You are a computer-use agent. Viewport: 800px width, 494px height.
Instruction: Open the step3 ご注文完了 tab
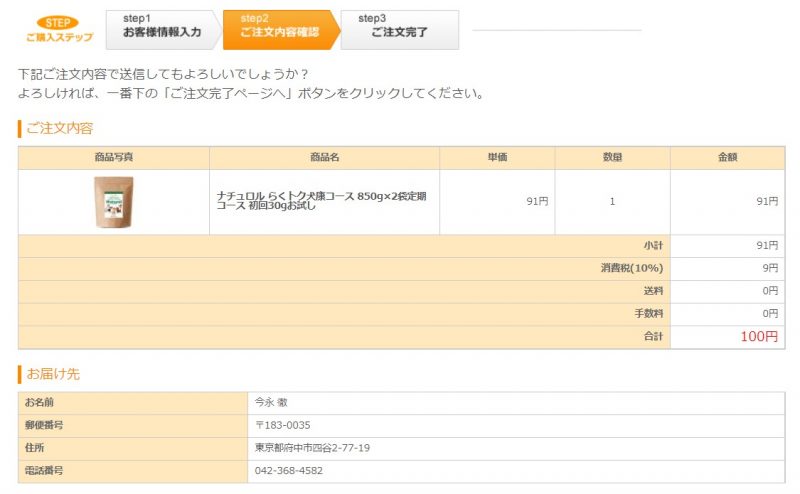point(398,30)
